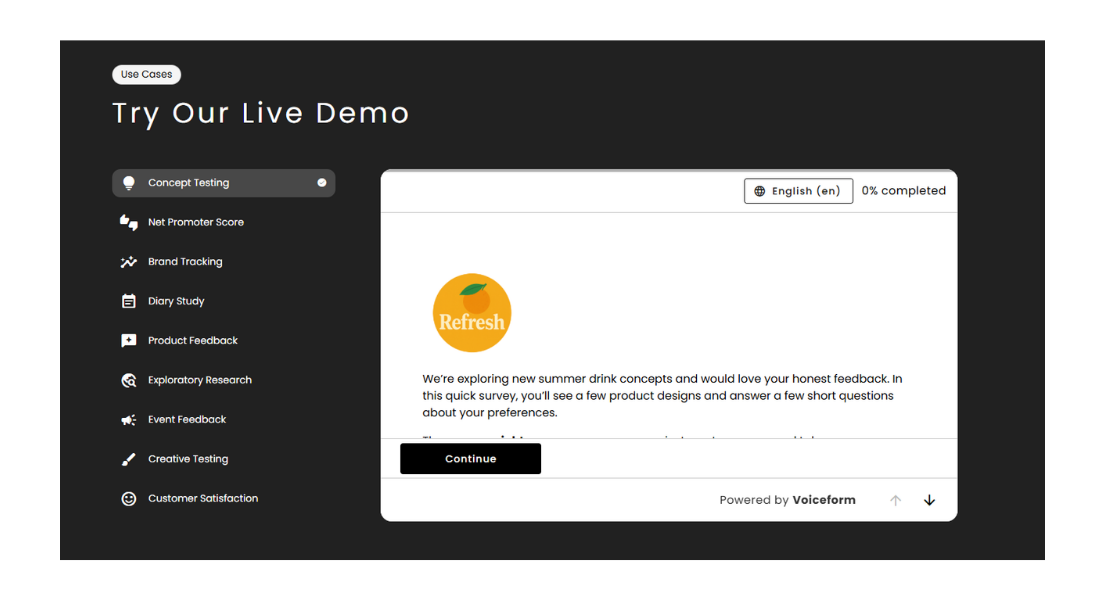Switch to the Net Promoter Score use case
This screenshot has width=1100, height=600.
(x=196, y=222)
